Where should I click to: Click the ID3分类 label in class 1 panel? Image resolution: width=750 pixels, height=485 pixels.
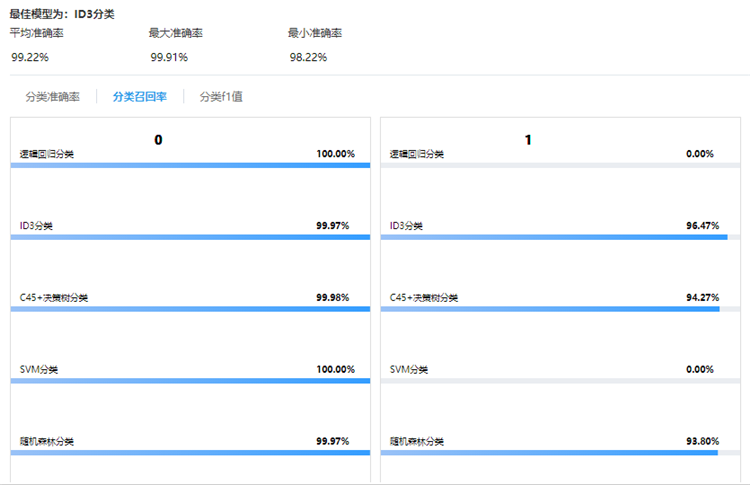point(406,226)
